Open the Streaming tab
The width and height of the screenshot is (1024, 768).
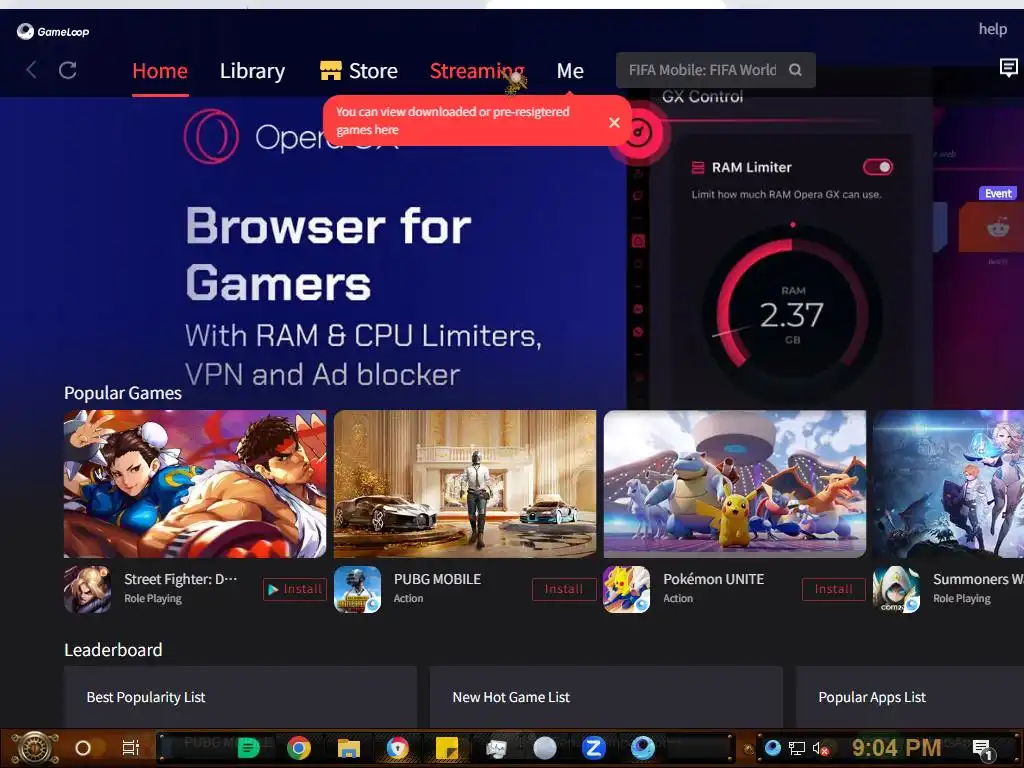tap(477, 71)
